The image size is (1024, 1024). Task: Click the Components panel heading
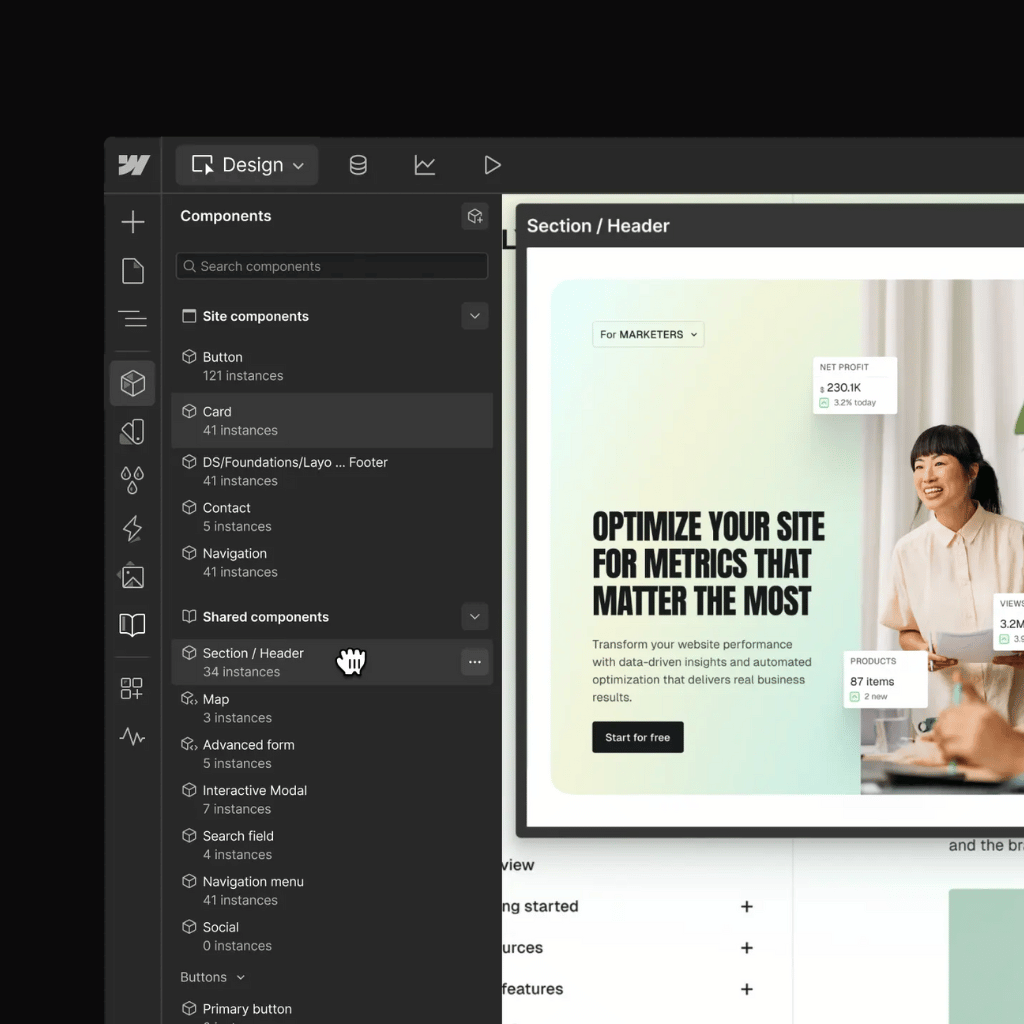225,216
